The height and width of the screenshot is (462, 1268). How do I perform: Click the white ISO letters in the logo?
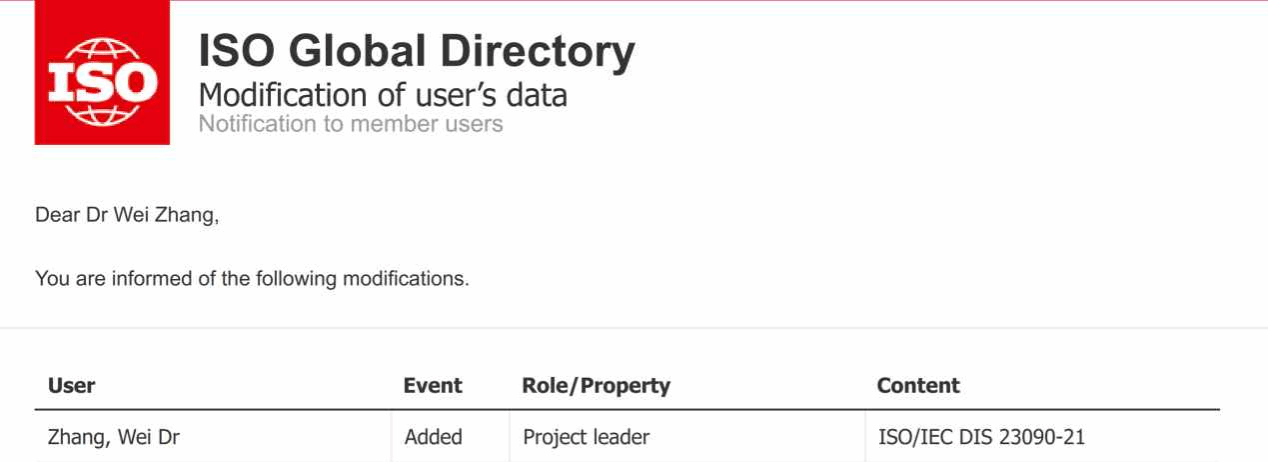102,84
